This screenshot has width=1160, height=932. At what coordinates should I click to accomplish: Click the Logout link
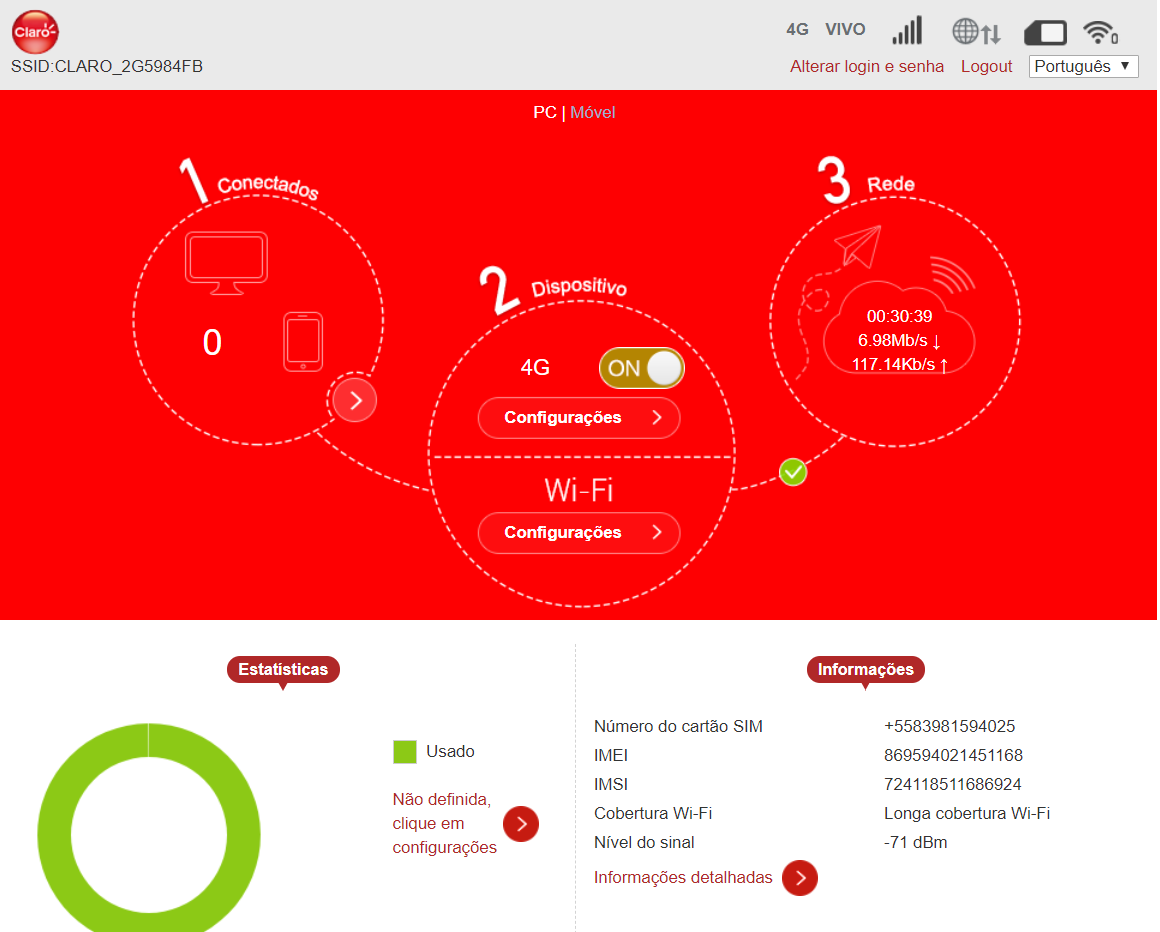pyautogui.click(x=986, y=67)
